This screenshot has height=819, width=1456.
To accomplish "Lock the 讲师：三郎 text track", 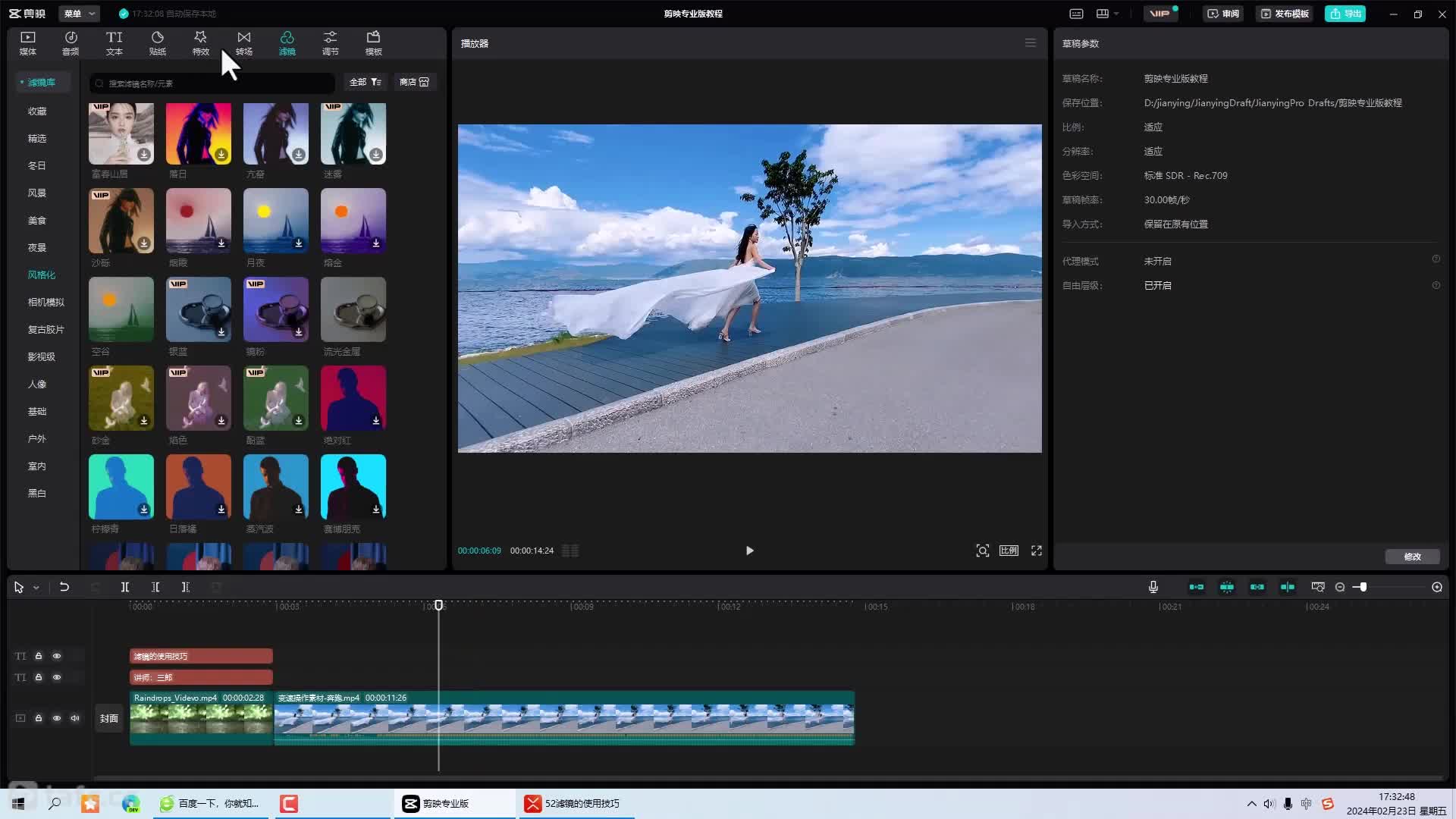I will 39,677.
